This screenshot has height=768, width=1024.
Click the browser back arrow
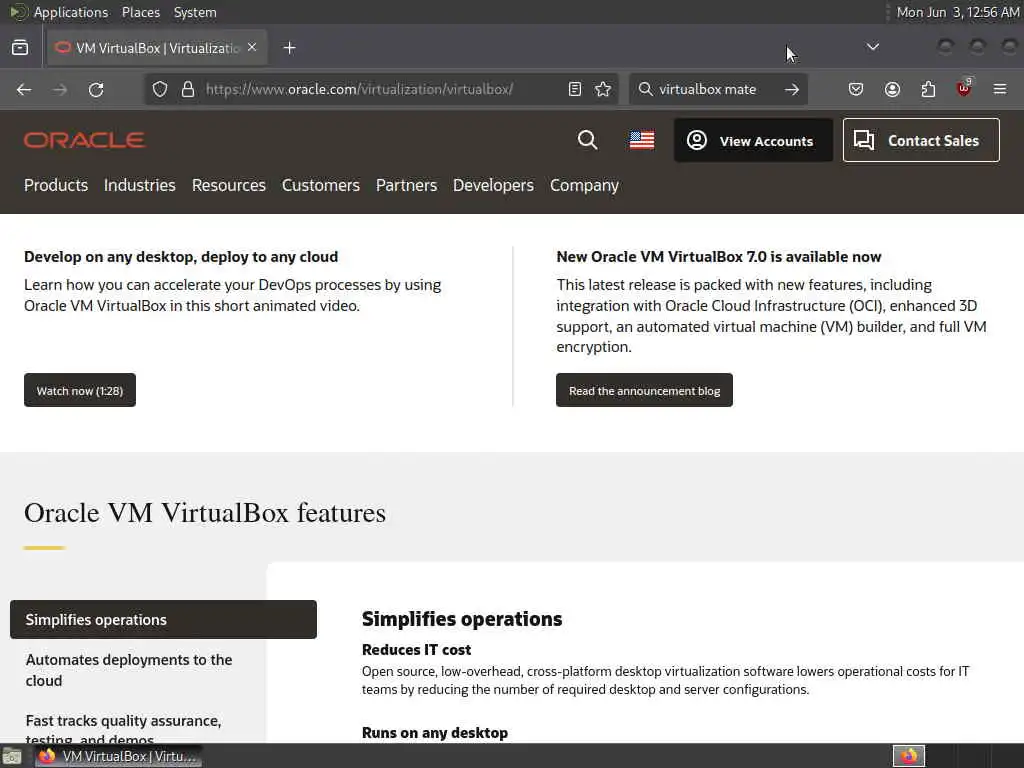24,89
